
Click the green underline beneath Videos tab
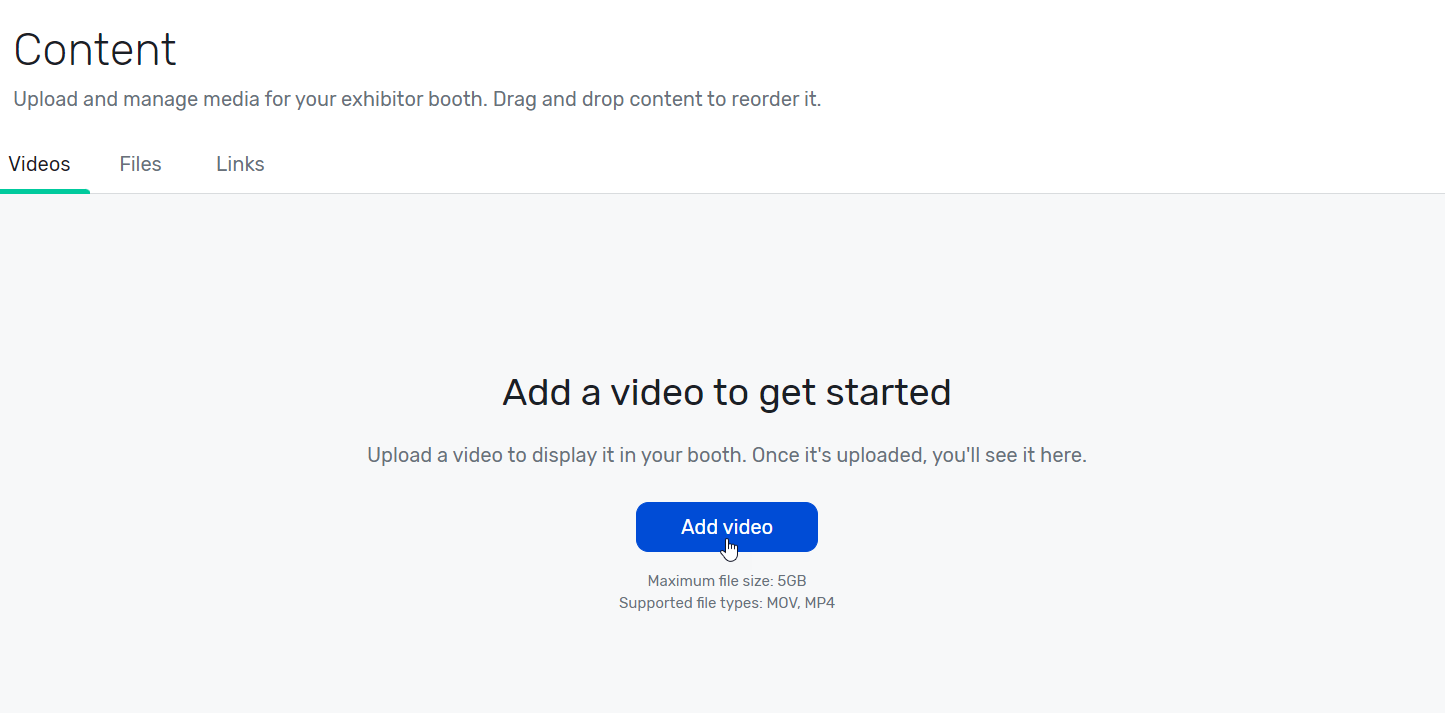pyautogui.click(x=45, y=191)
